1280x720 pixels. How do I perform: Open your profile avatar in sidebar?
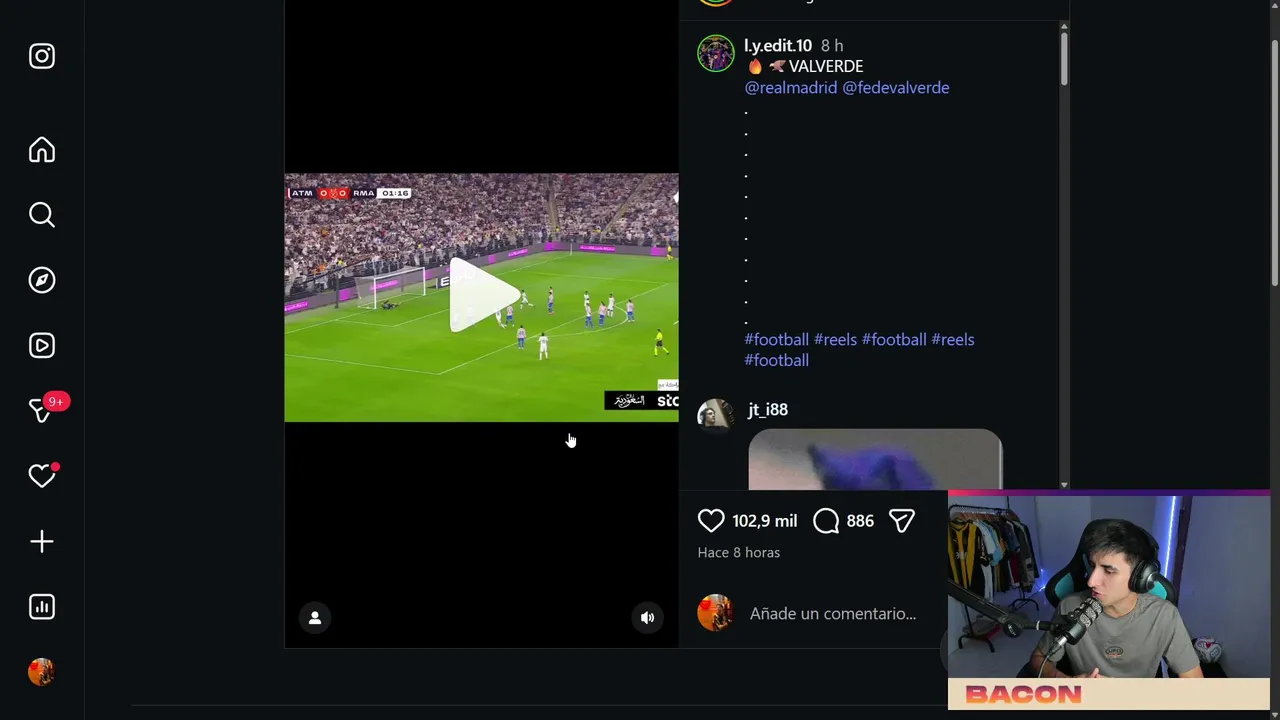tap(42, 672)
